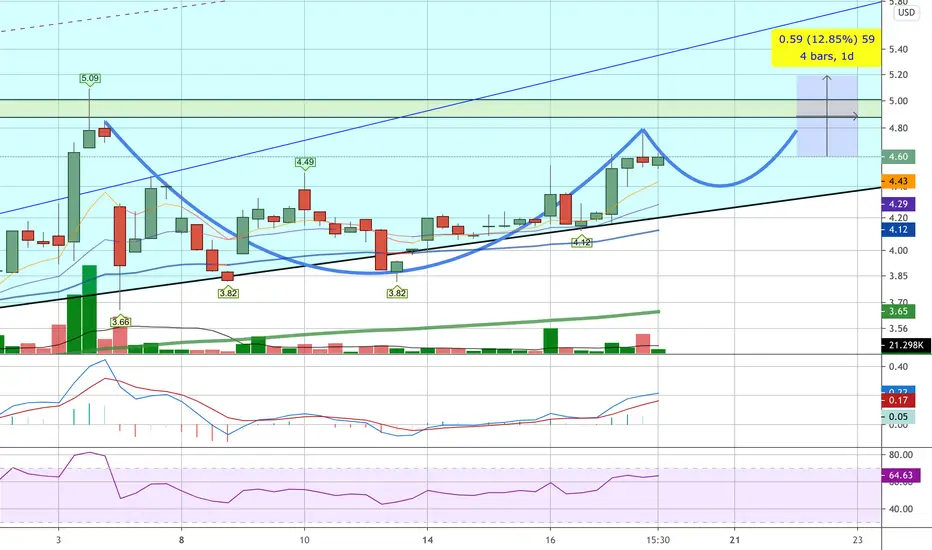Select the blue 4.12 moving average tag
Viewport: 932px width, 550px height.
[898, 230]
